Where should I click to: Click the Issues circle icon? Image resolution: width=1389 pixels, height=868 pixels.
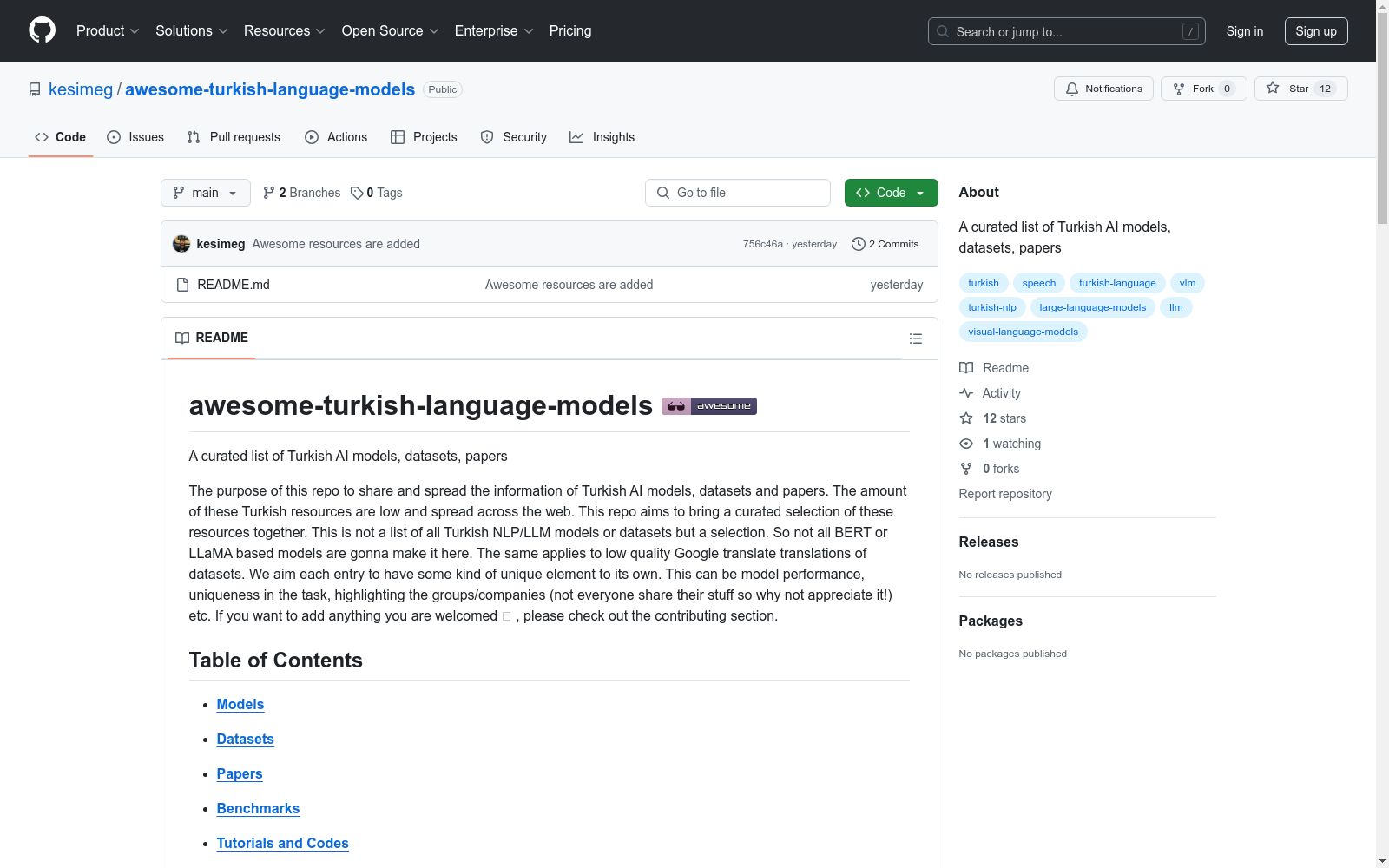point(114,137)
